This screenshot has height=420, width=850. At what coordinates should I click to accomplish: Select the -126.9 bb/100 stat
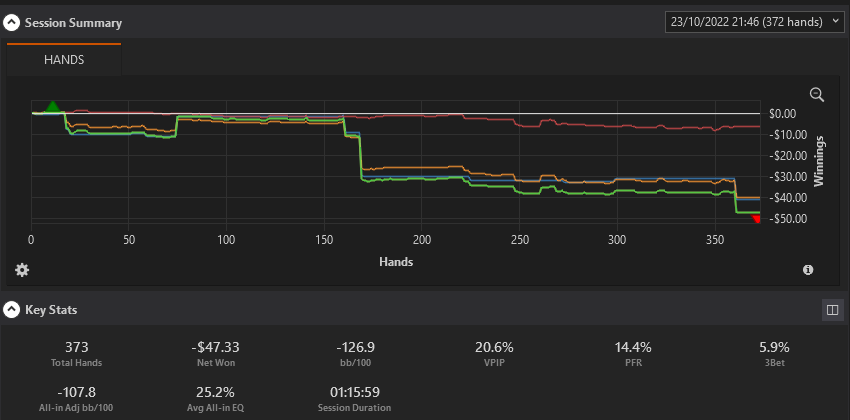tap(355, 354)
